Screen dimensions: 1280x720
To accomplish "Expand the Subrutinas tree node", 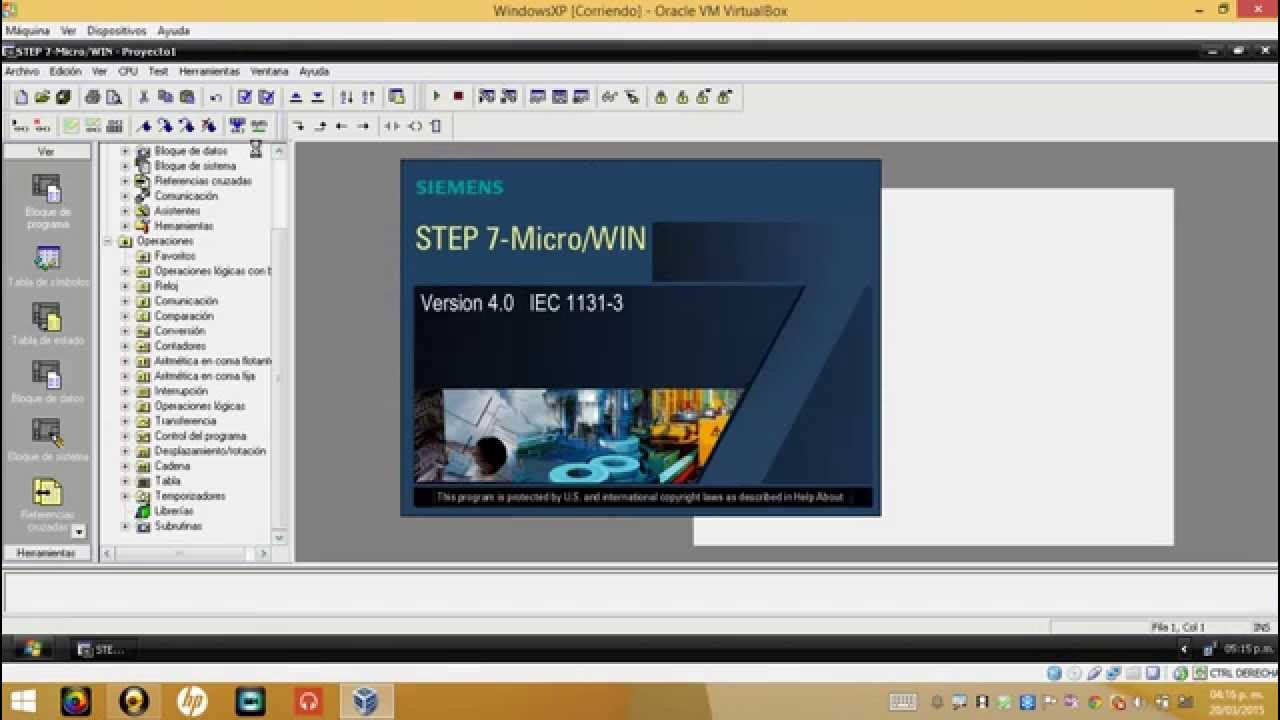I will tap(125, 526).
